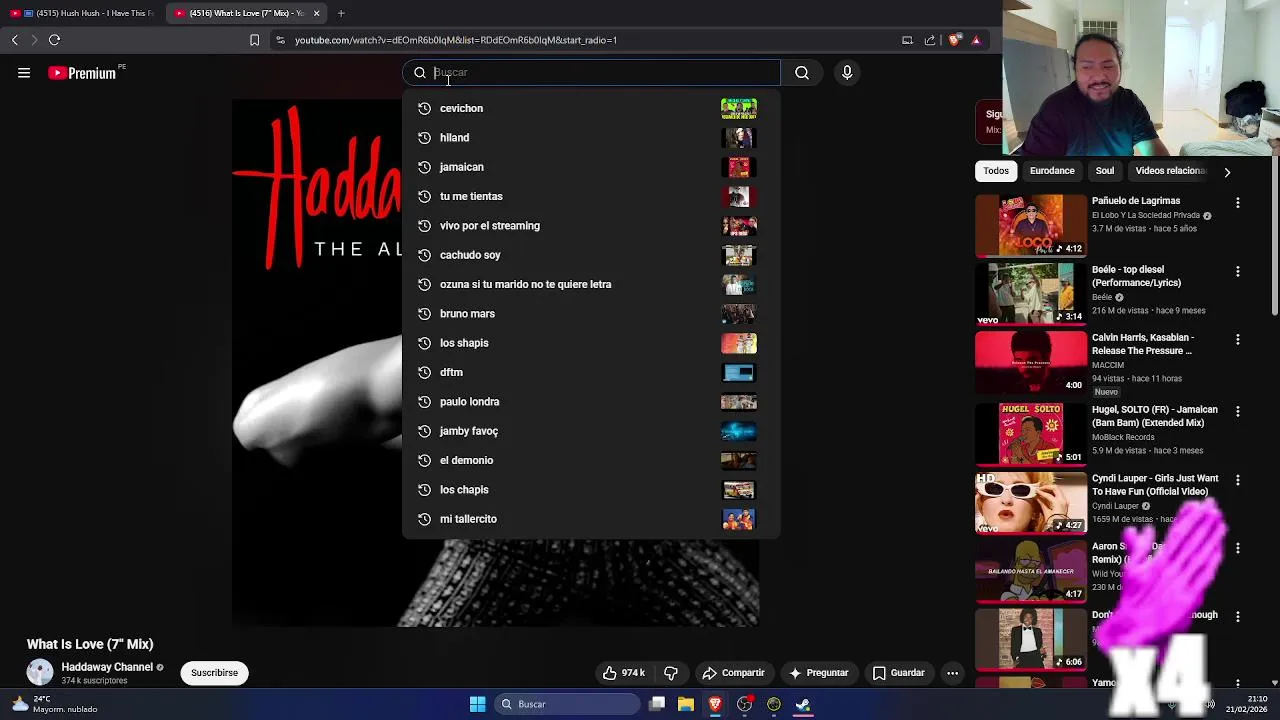Click the Suscribirse button

pyautogui.click(x=215, y=673)
